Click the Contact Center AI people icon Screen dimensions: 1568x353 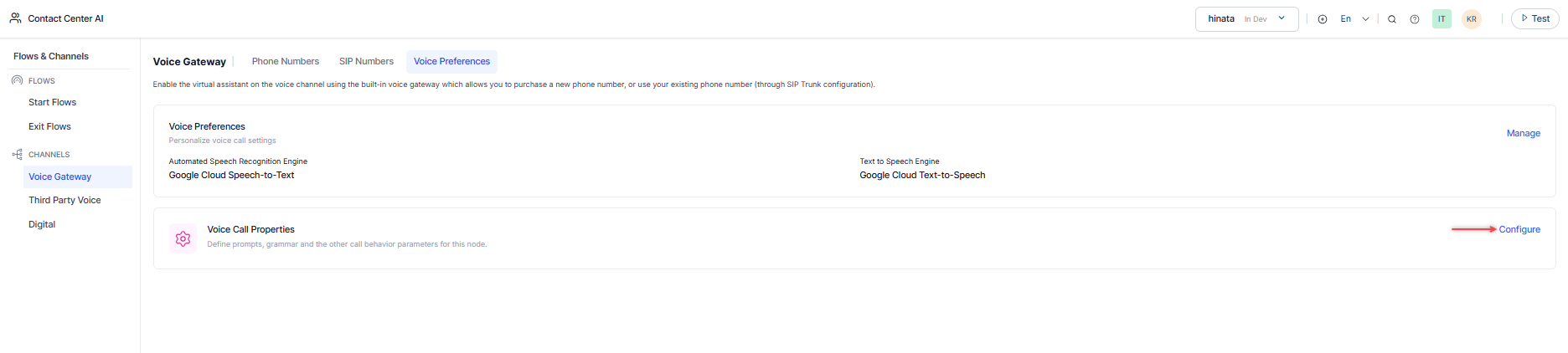(x=15, y=18)
